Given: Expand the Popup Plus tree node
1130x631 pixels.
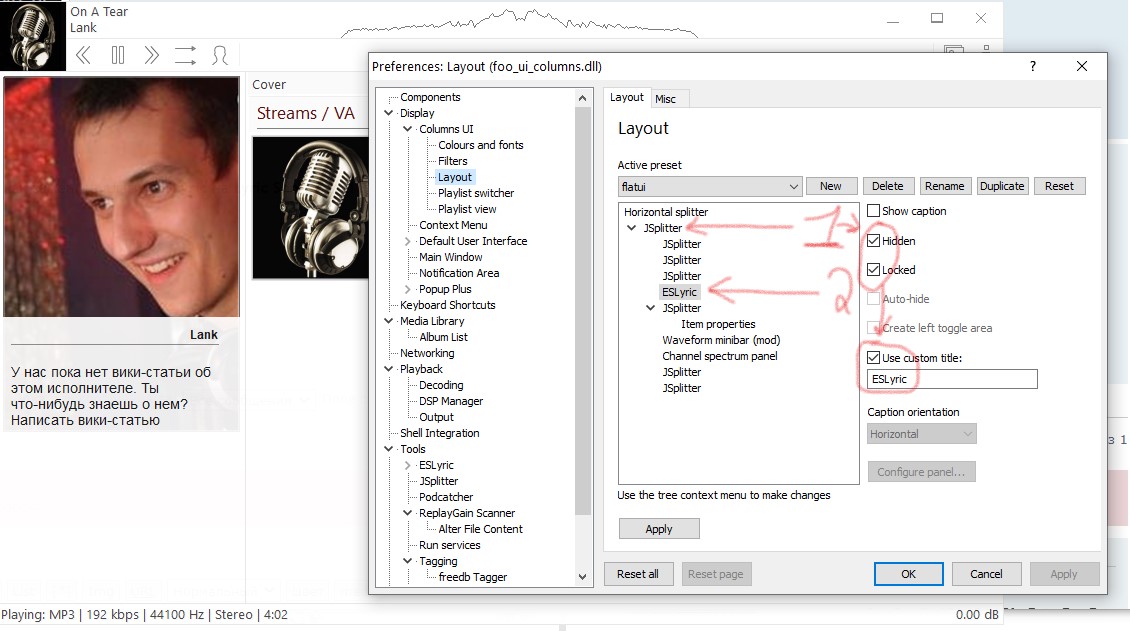Looking at the screenshot, I should click(408, 289).
